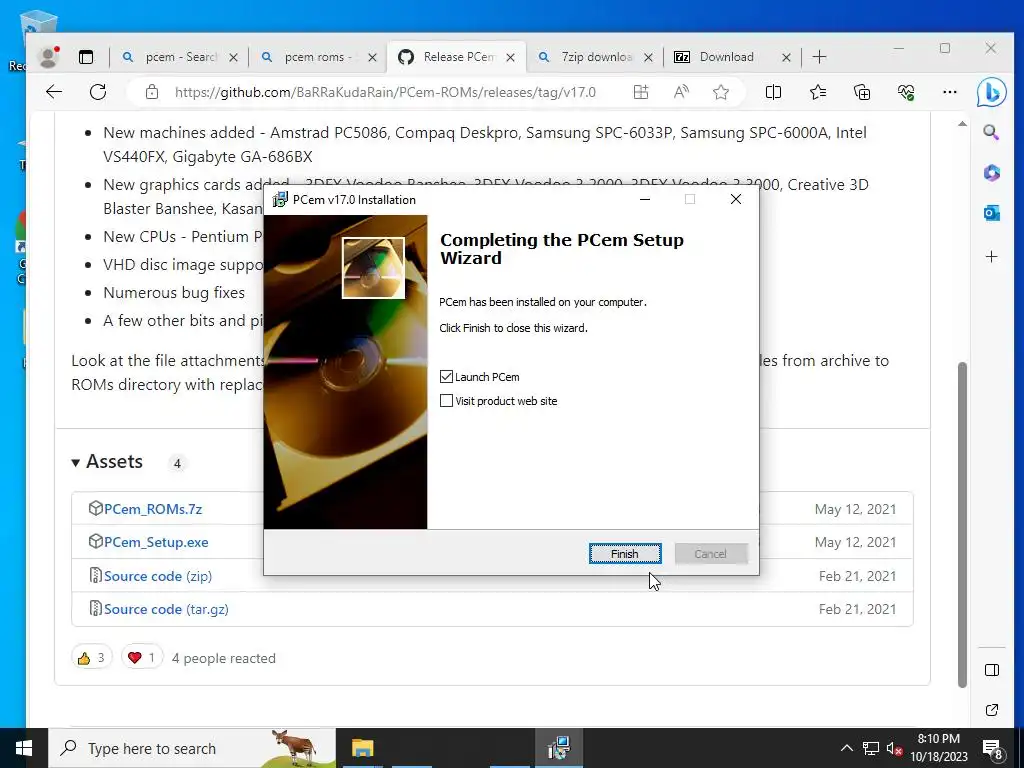Collapse the Assets section
The image size is (1024, 768).
tap(107, 462)
